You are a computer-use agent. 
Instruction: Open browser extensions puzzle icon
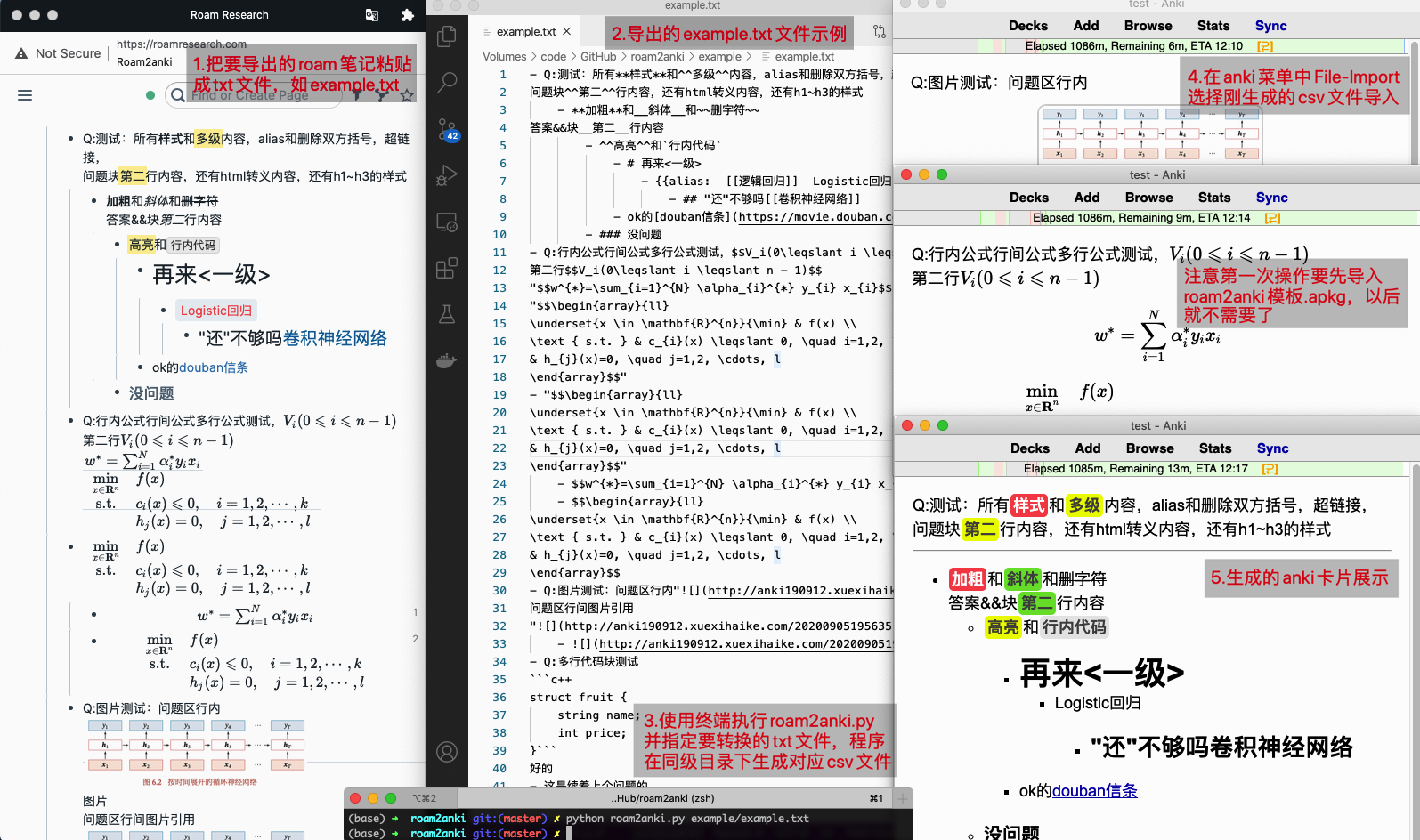(408, 15)
